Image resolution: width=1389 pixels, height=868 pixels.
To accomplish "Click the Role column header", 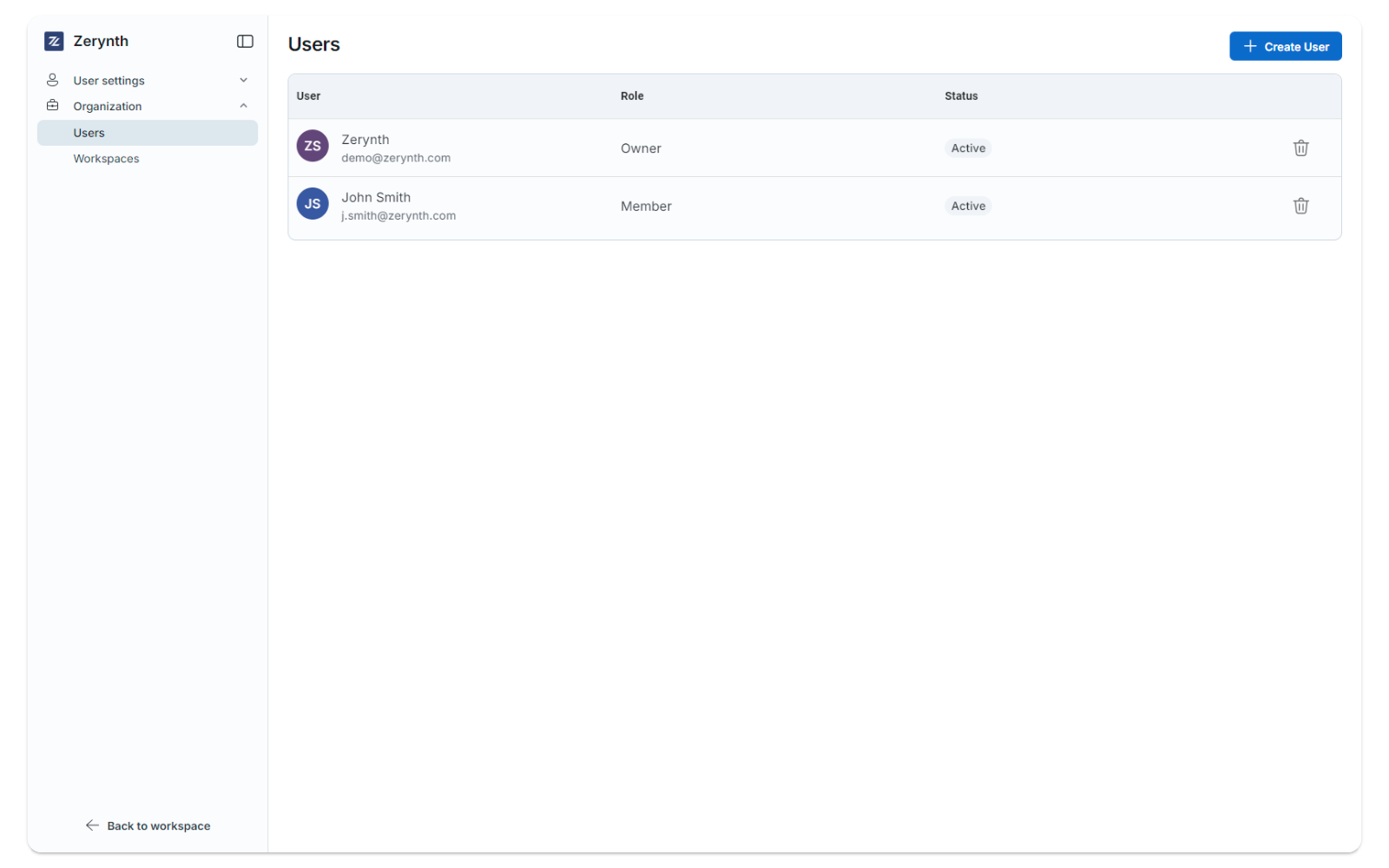I will [x=632, y=96].
